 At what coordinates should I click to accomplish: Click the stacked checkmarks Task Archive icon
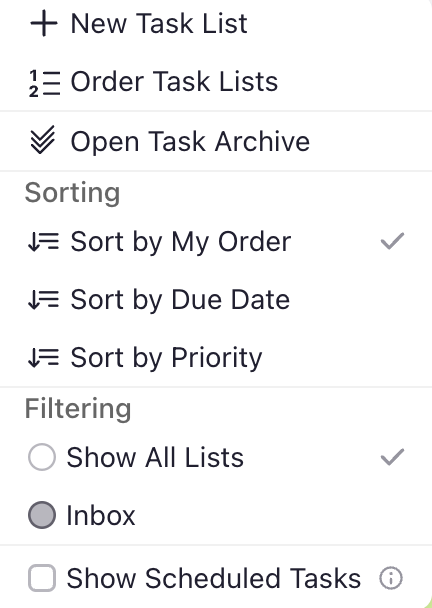(42, 140)
